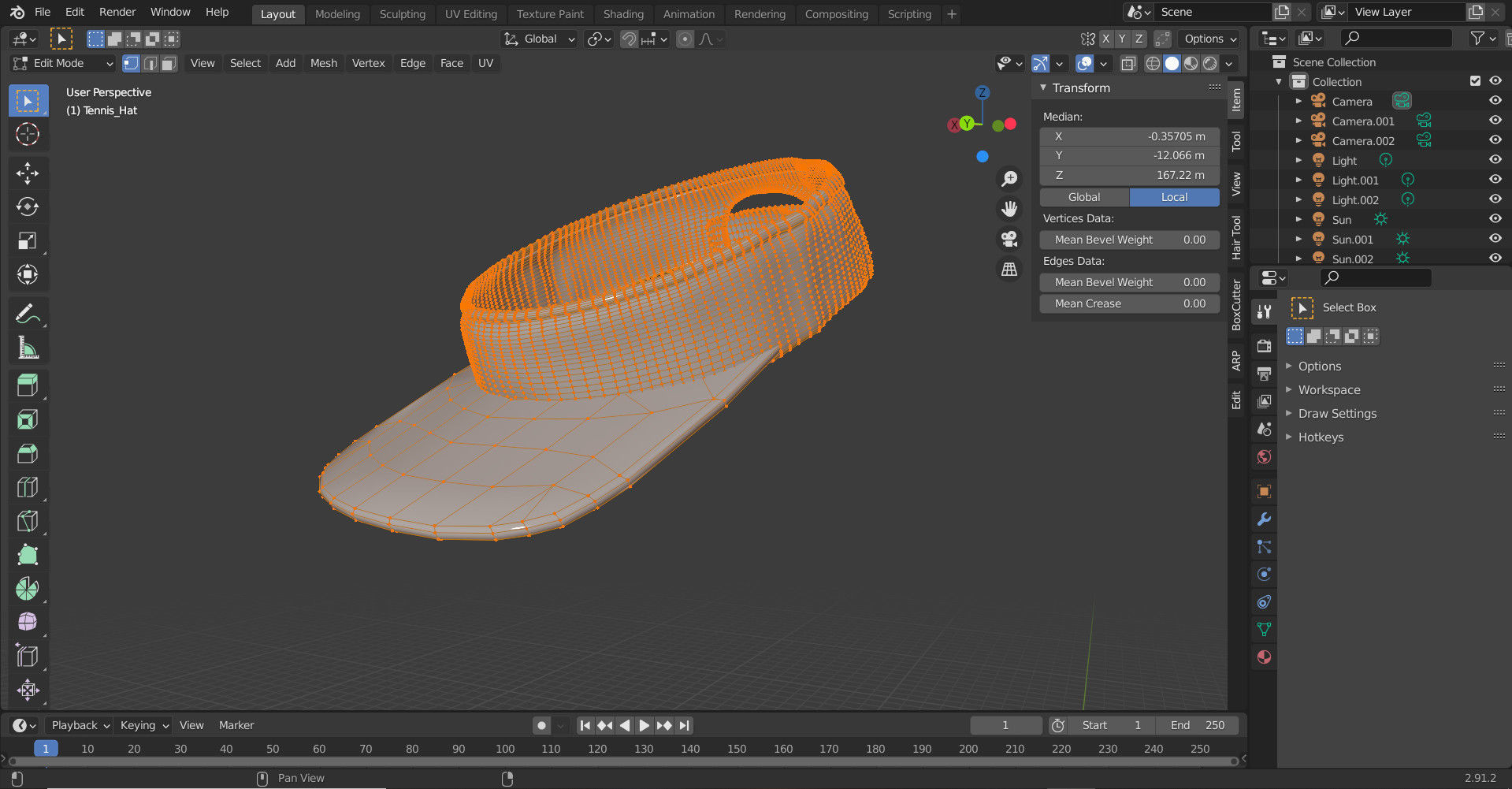Expand the Camera.001 tree item
The image size is (1512, 789).
pos(1298,121)
